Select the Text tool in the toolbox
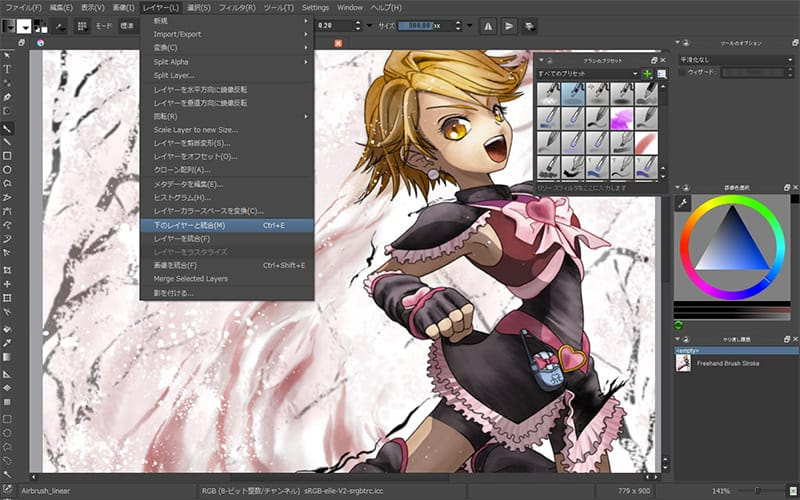800x500 pixels. tap(7, 69)
